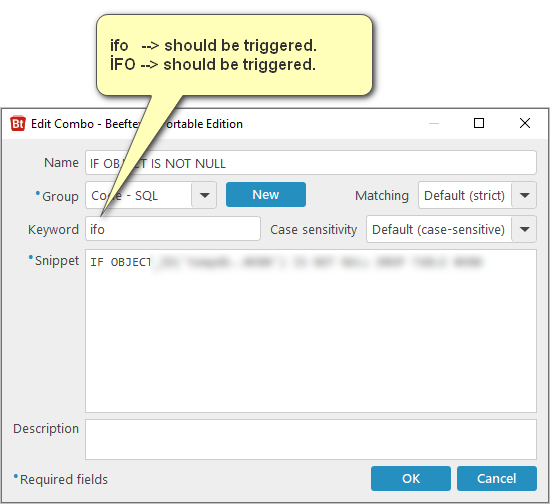
Task: Close the Edit Combo window
Action: pos(525,123)
